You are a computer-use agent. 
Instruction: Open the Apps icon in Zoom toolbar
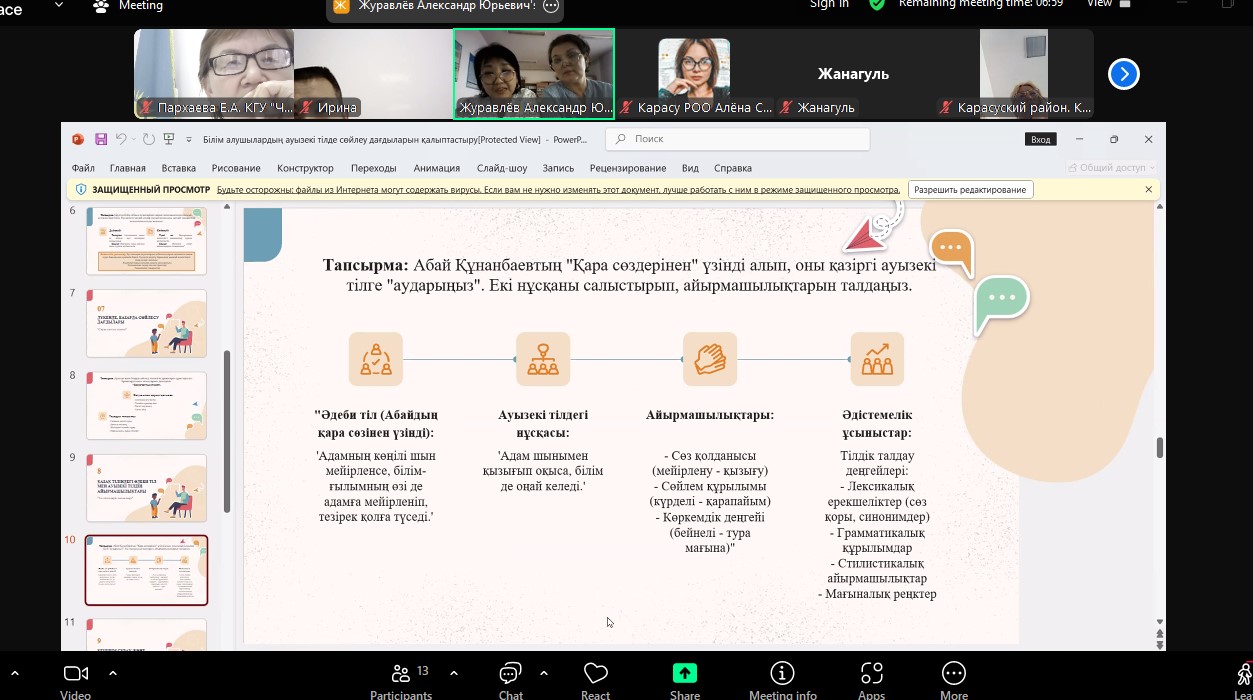click(871, 673)
